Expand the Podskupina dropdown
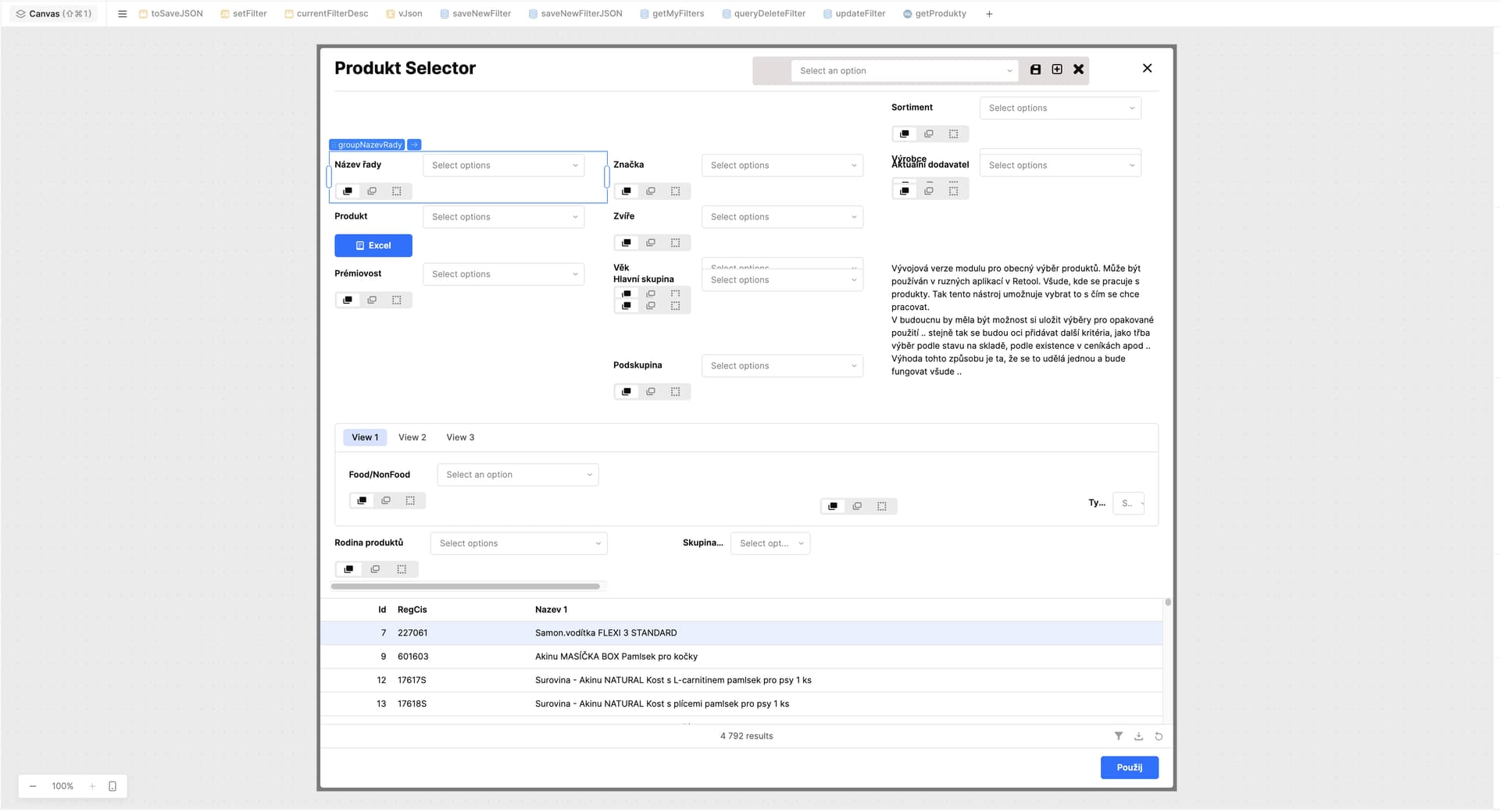Screen dimensions: 1500x812 [782, 366]
